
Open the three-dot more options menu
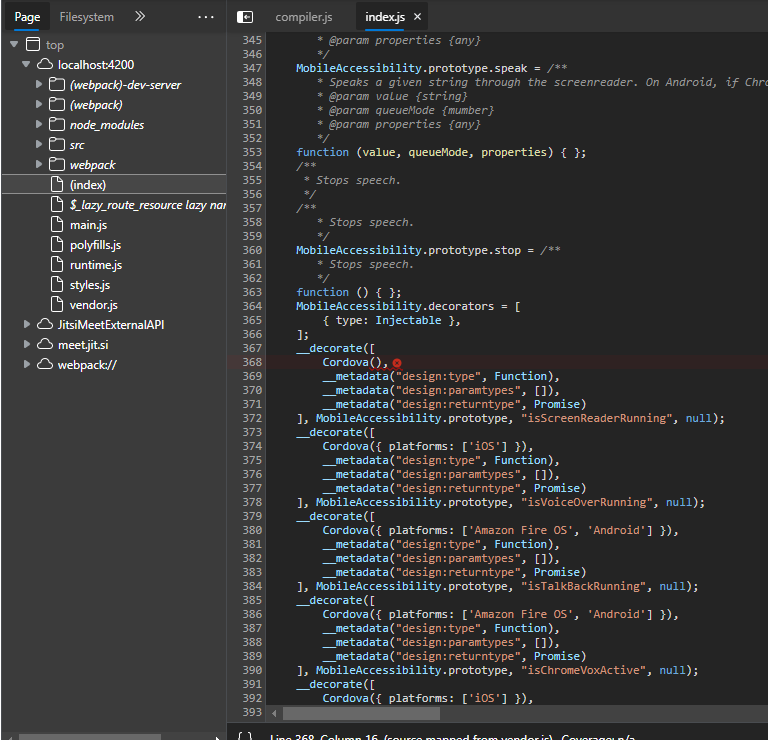pos(206,17)
